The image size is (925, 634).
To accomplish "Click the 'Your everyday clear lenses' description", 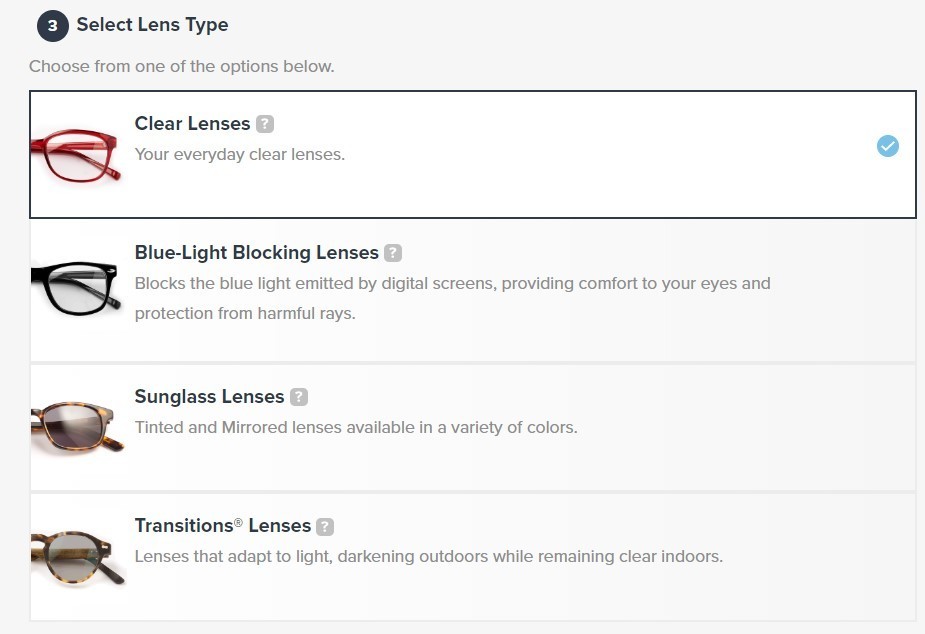I will (240, 155).
